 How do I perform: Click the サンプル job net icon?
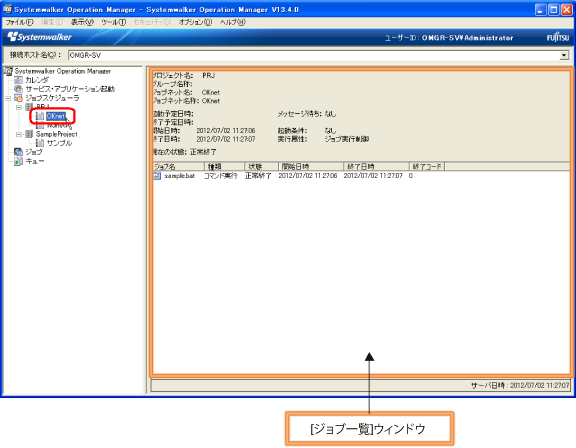point(40,143)
